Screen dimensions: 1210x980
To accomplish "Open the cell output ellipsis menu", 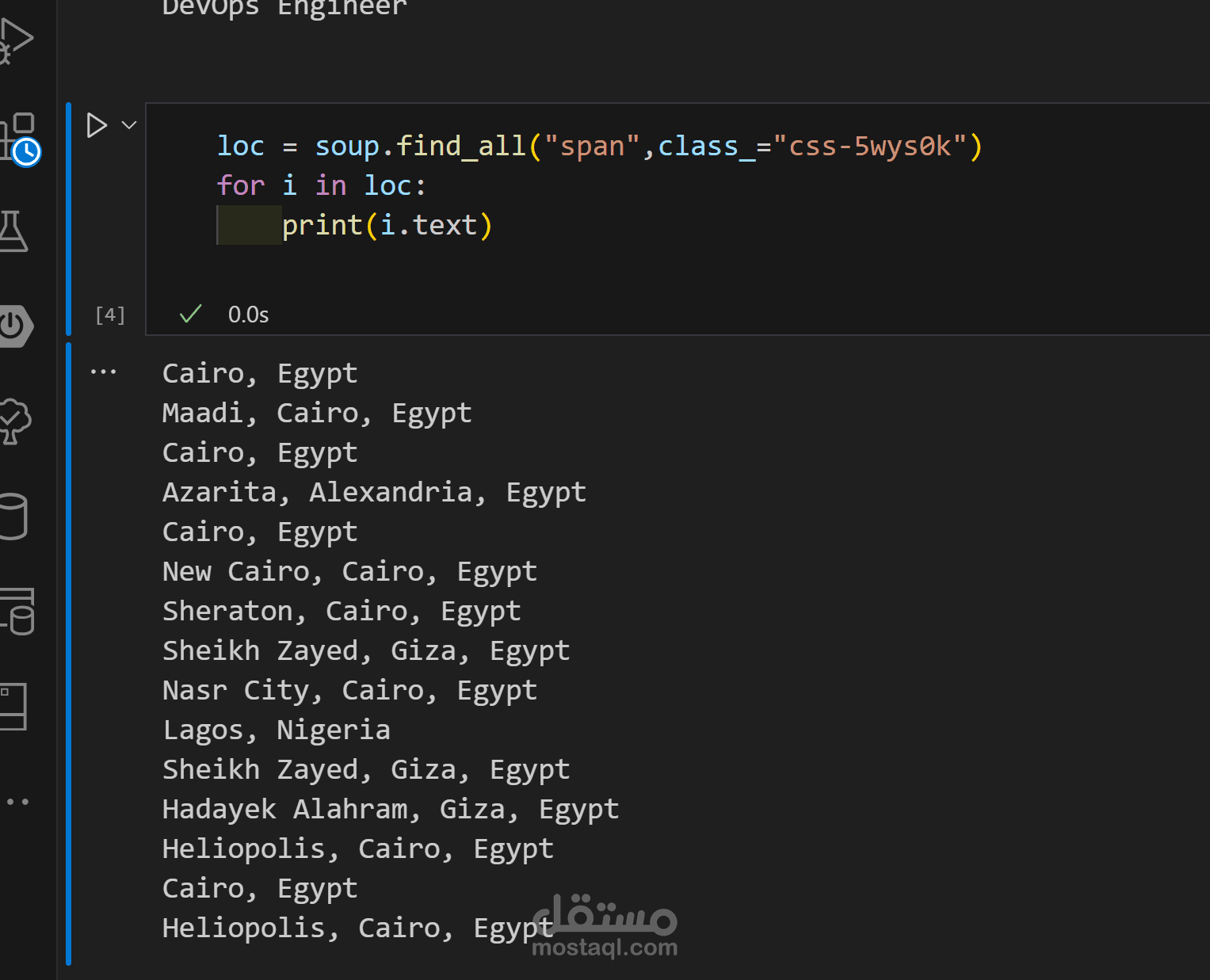I will (103, 372).
